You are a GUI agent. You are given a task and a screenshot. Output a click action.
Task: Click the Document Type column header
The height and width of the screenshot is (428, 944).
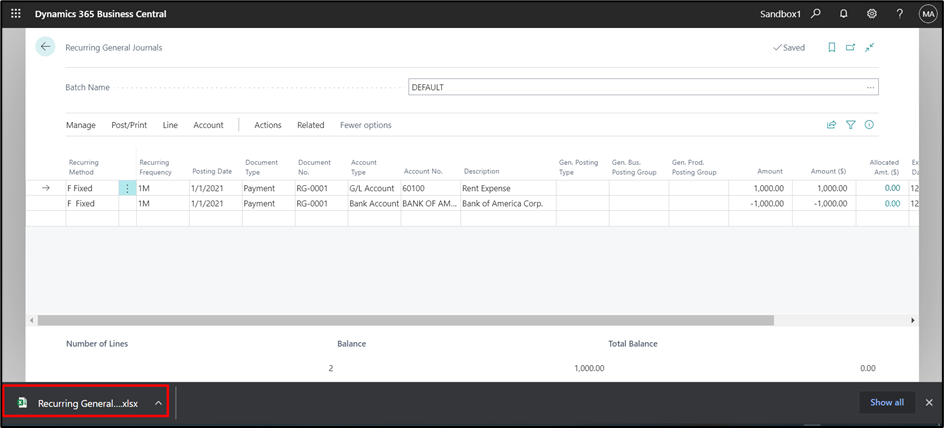pos(261,167)
